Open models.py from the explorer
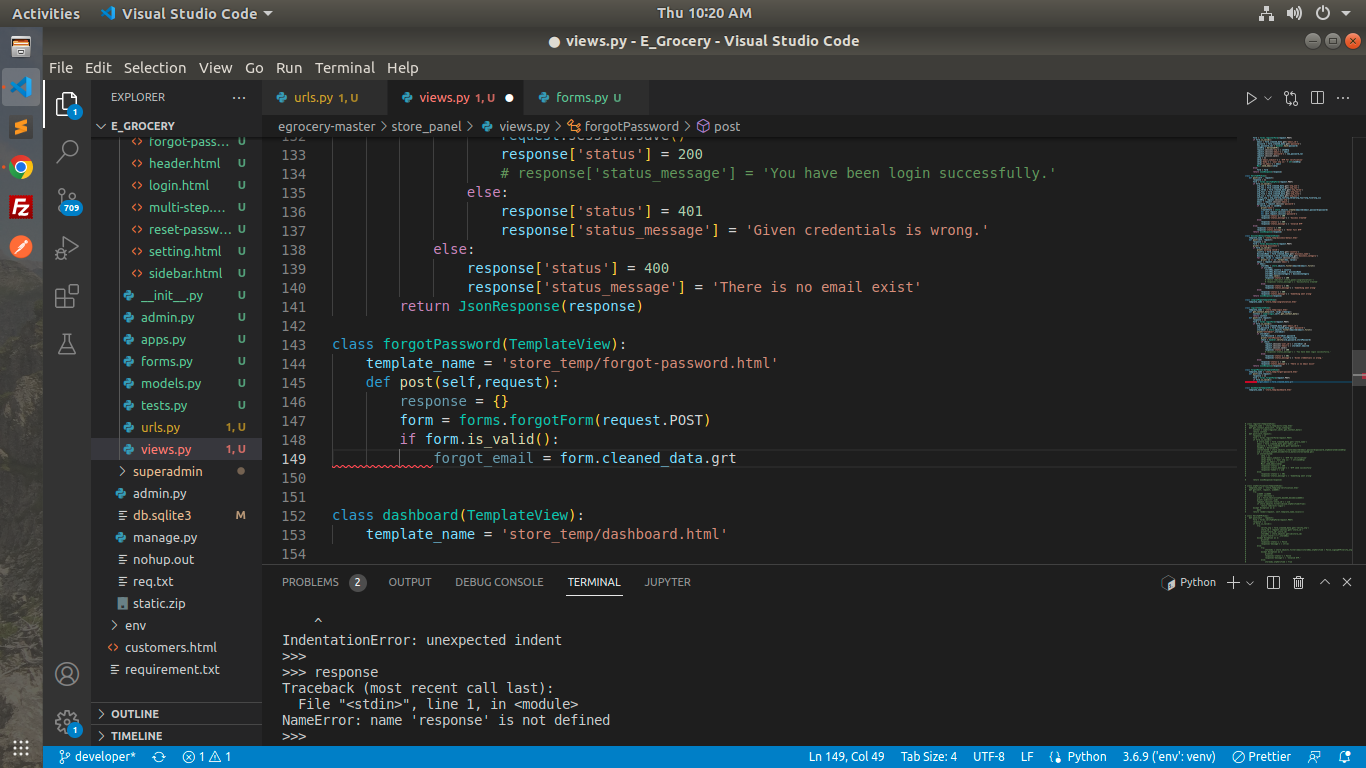 (x=171, y=383)
